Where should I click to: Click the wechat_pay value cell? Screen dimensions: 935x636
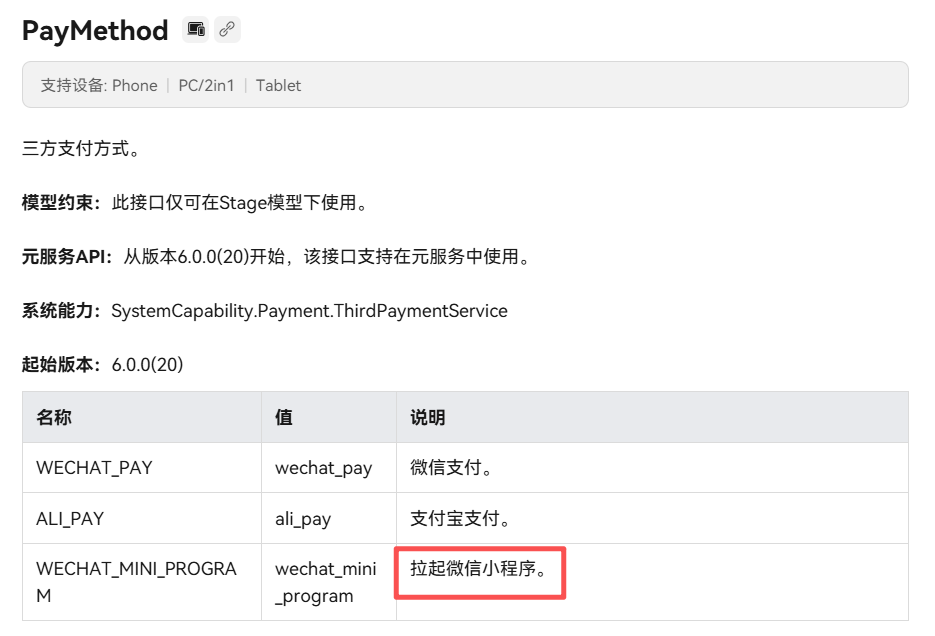(329, 468)
